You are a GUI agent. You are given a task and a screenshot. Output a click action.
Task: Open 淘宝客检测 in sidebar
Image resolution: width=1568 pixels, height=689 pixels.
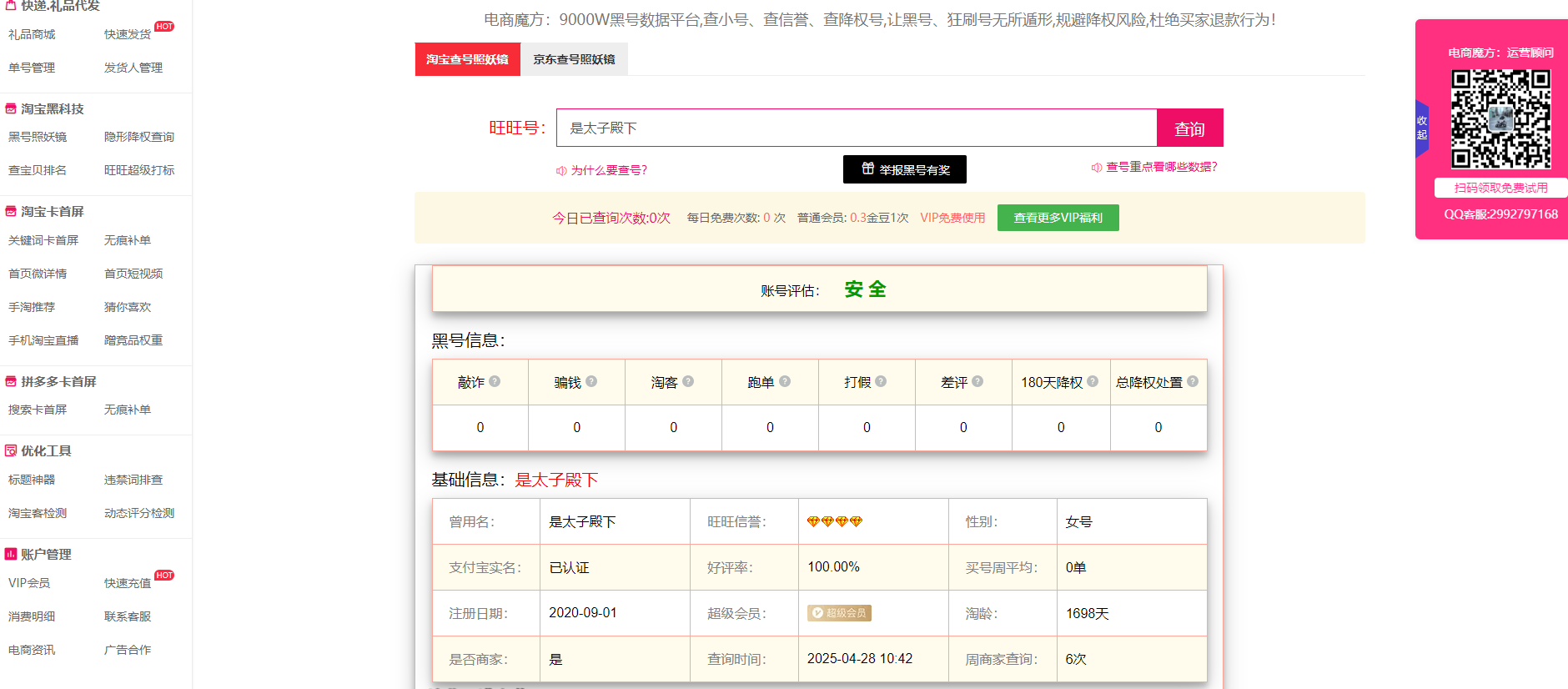pos(38,513)
